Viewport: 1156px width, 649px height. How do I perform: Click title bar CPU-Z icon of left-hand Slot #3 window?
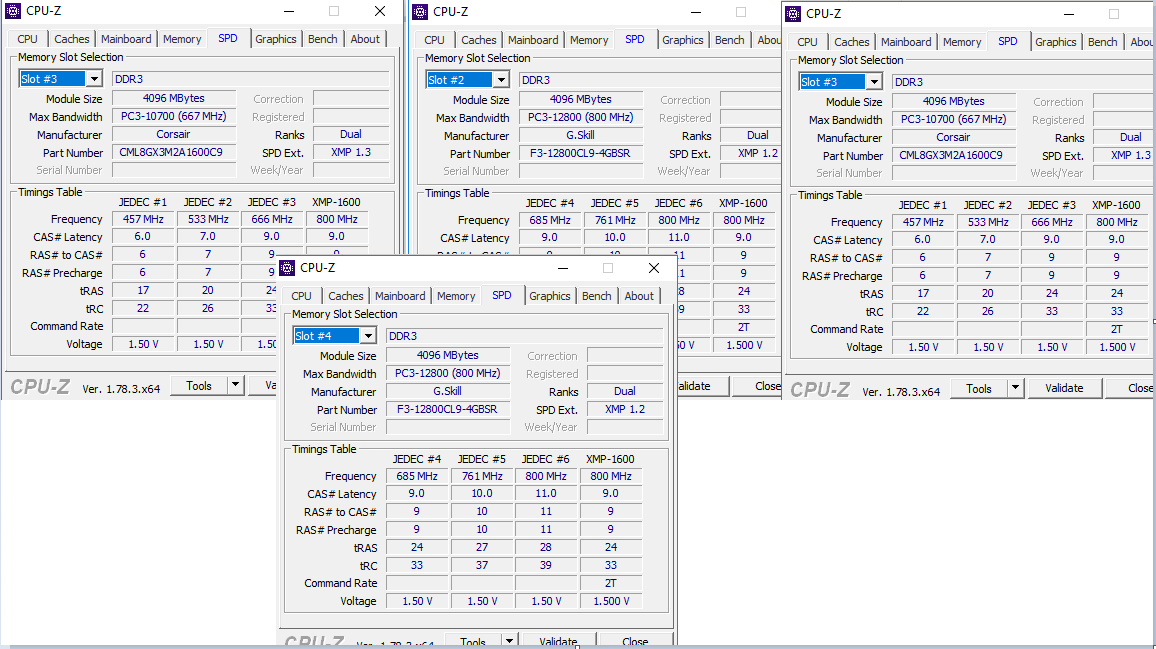click(x=13, y=11)
